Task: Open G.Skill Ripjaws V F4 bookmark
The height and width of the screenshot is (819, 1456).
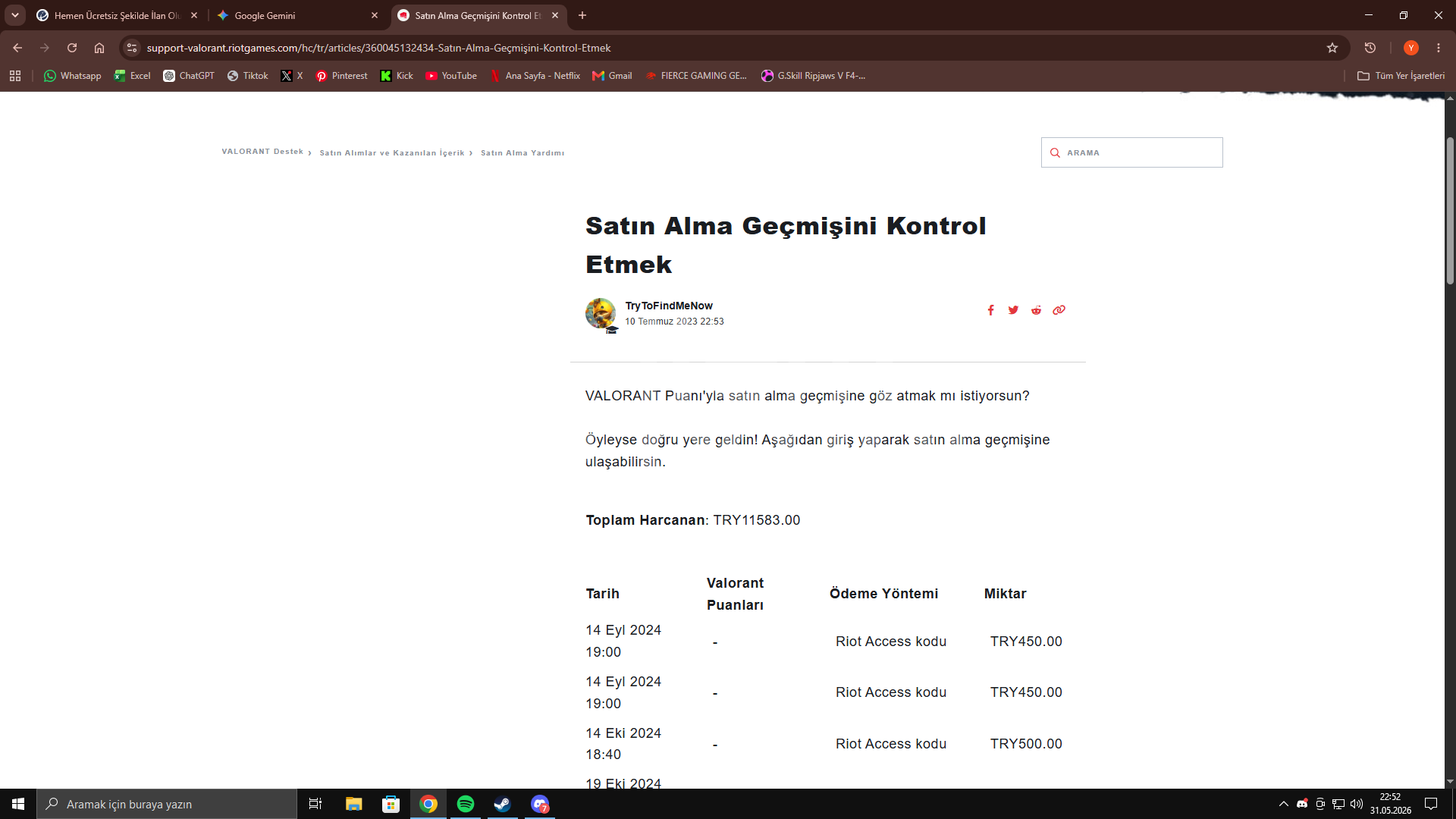Action: point(813,76)
